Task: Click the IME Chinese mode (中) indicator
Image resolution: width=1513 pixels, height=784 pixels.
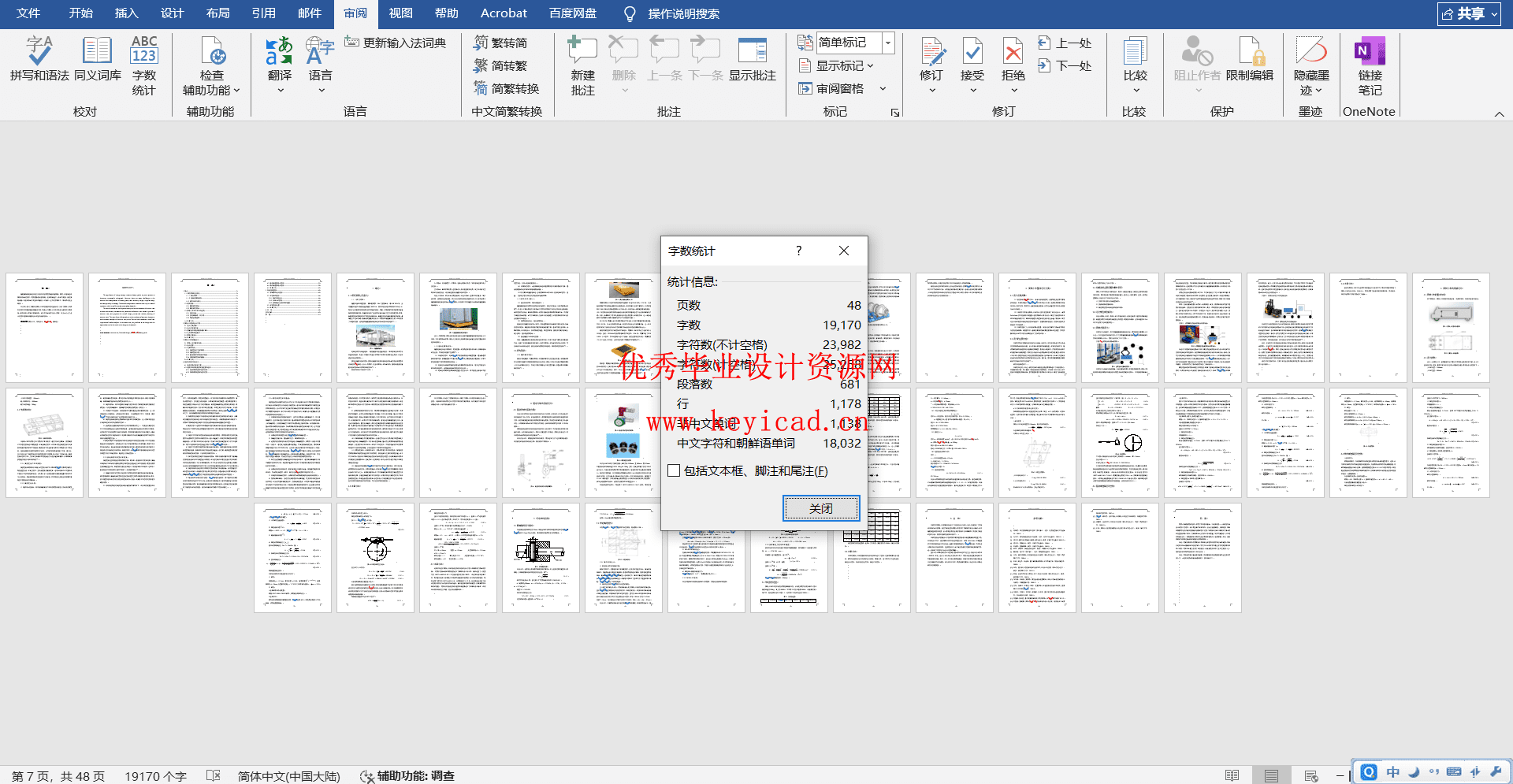Action: coord(1393,772)
